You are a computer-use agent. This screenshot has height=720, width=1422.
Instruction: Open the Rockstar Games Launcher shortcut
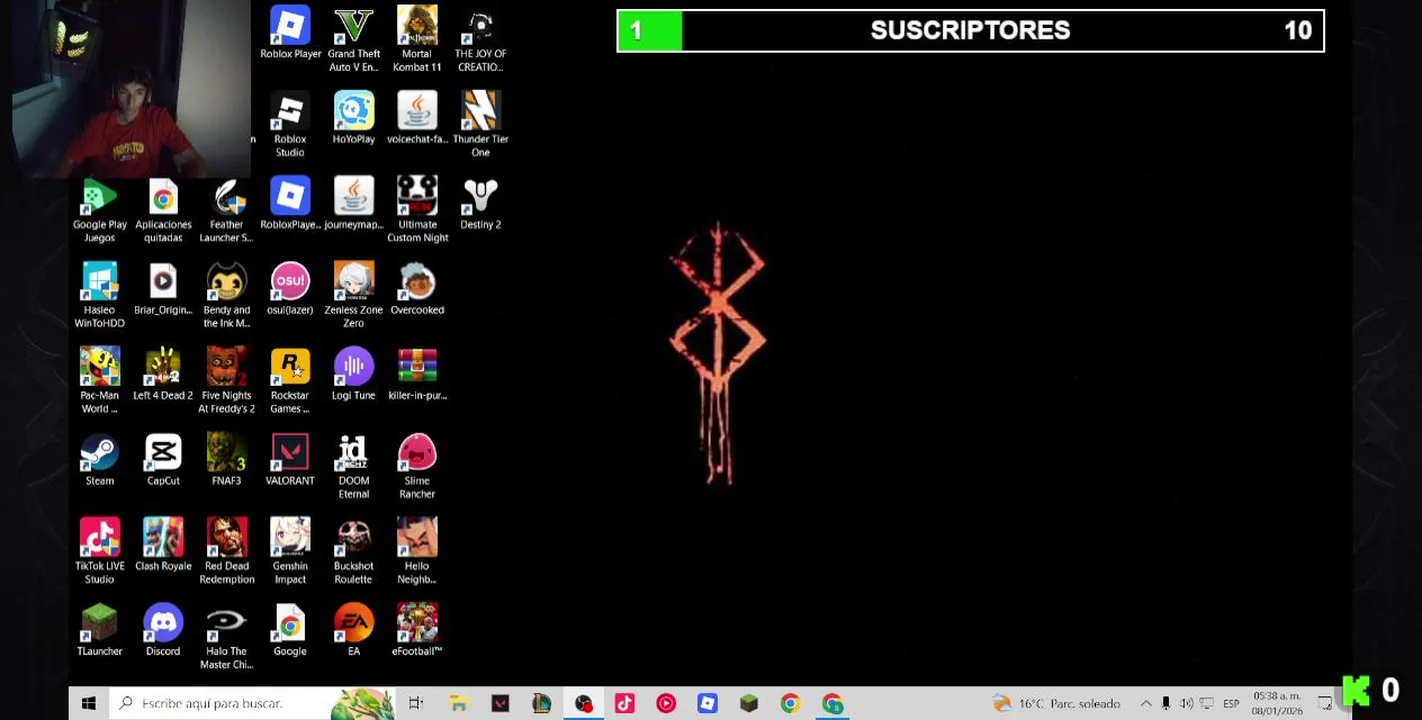coord(290,381)
